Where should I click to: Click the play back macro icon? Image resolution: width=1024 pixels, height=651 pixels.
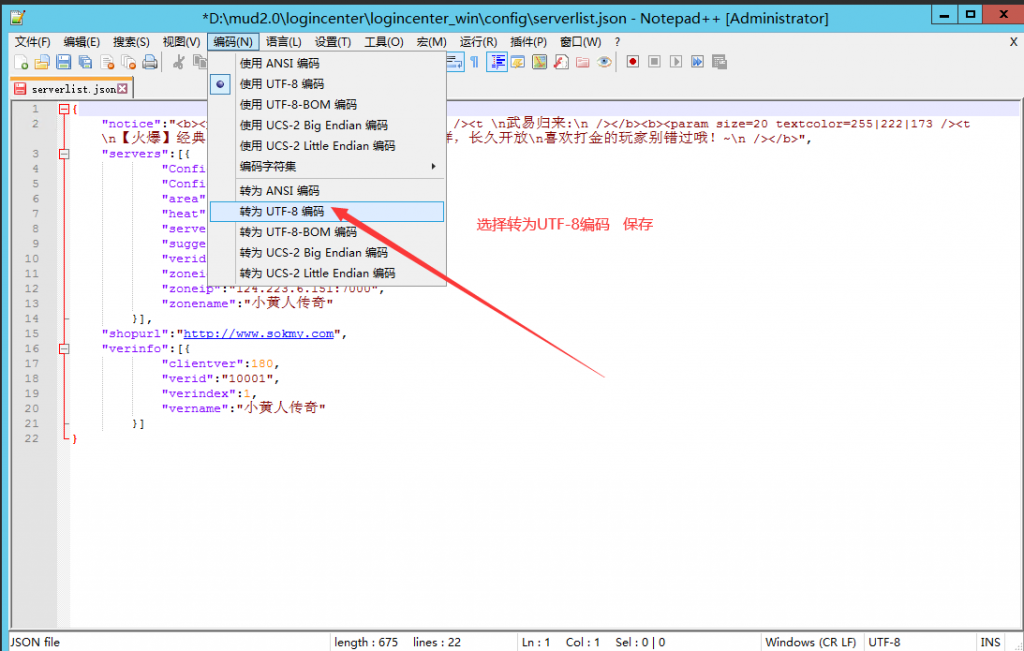coord(676,61)
